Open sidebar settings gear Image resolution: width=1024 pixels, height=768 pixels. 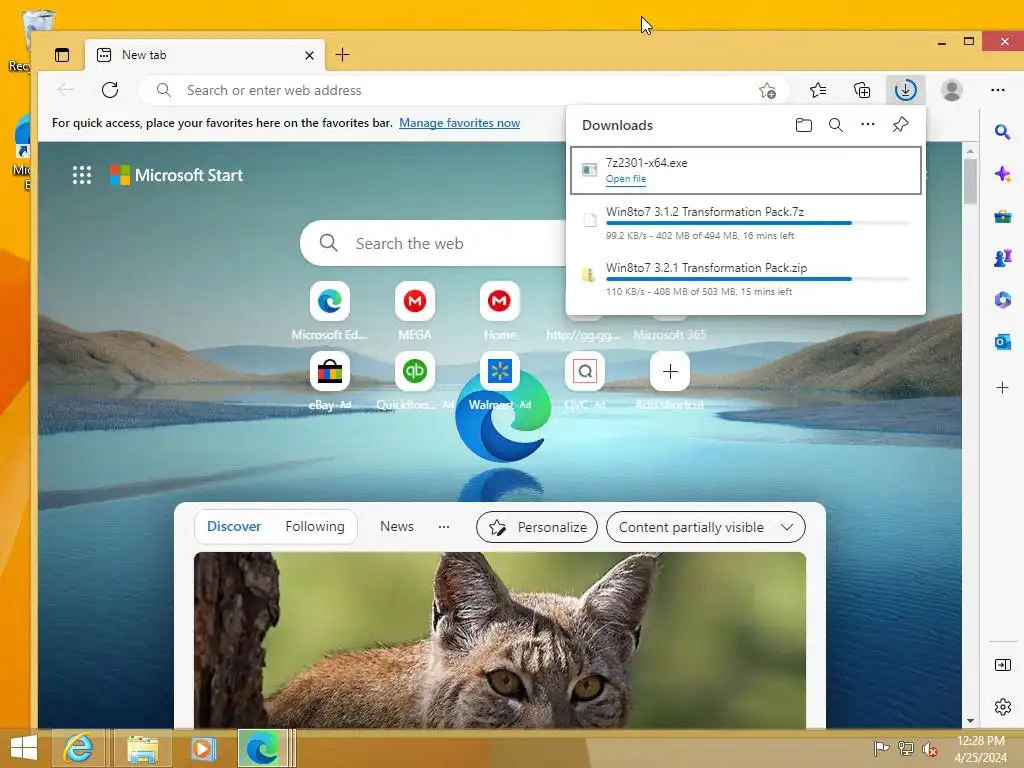pos(1002,707)
